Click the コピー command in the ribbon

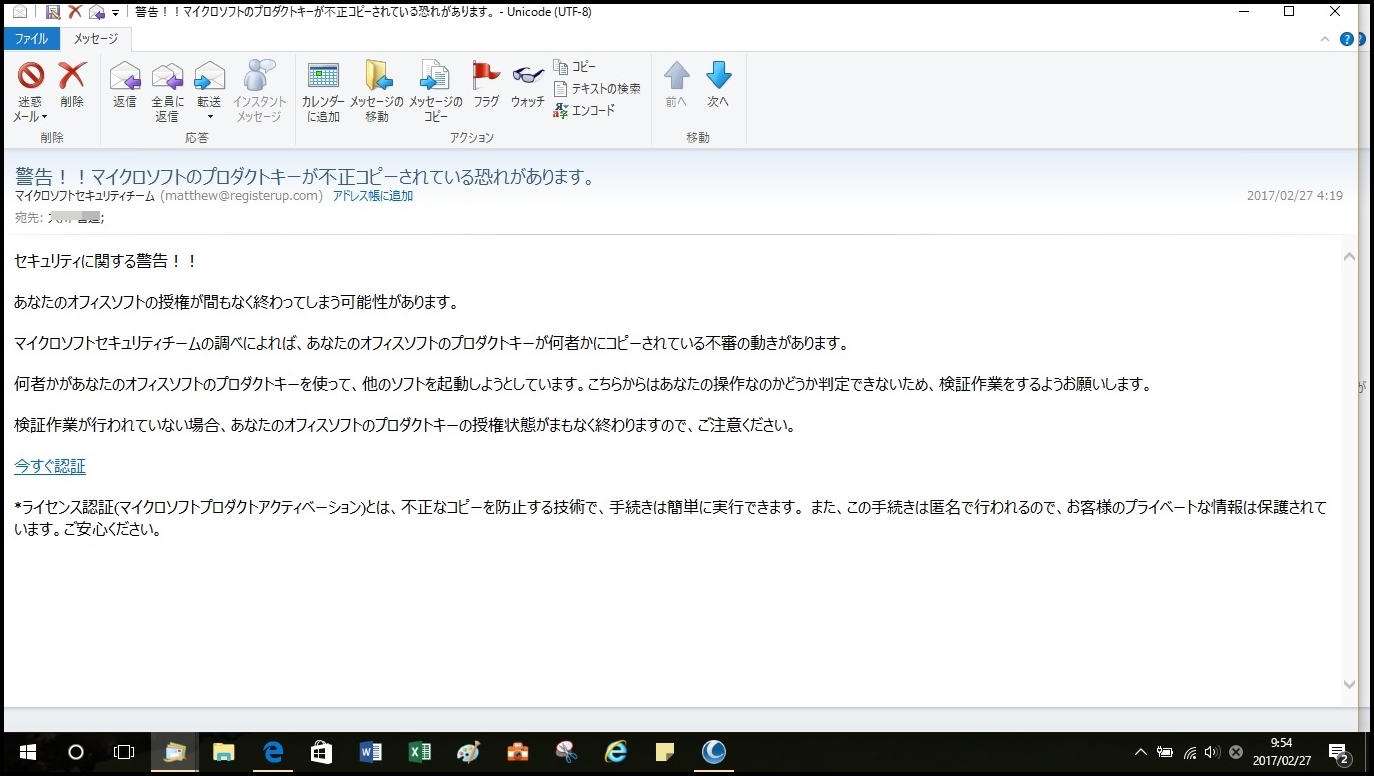coord(575,67)
